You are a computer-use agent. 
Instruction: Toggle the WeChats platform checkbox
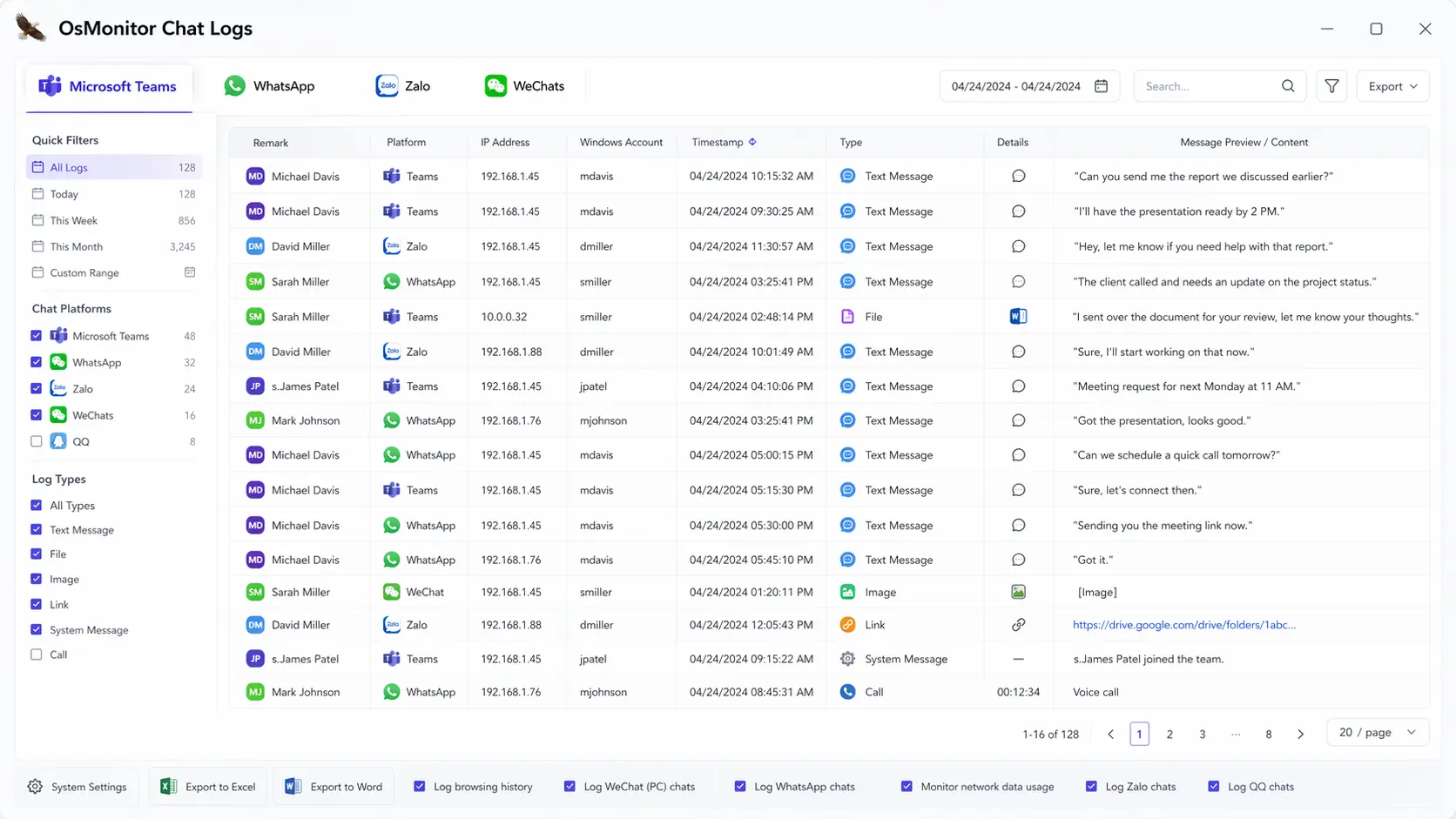tap(37, 415)
